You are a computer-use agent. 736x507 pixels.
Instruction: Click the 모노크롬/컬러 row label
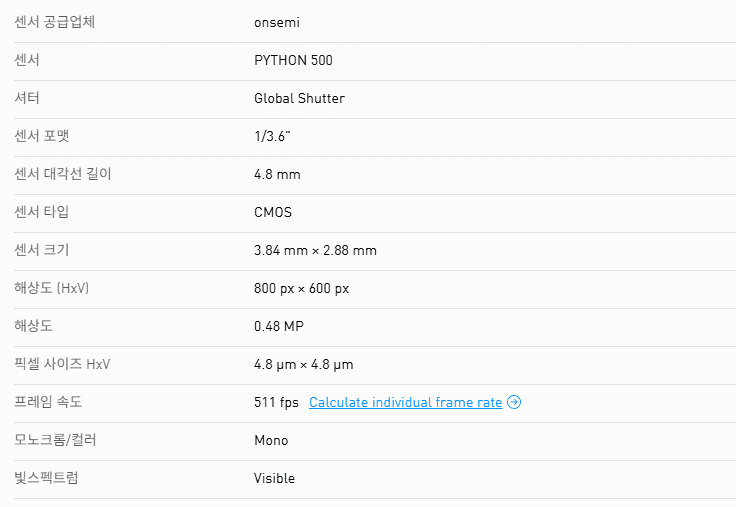tap(55, 440)
